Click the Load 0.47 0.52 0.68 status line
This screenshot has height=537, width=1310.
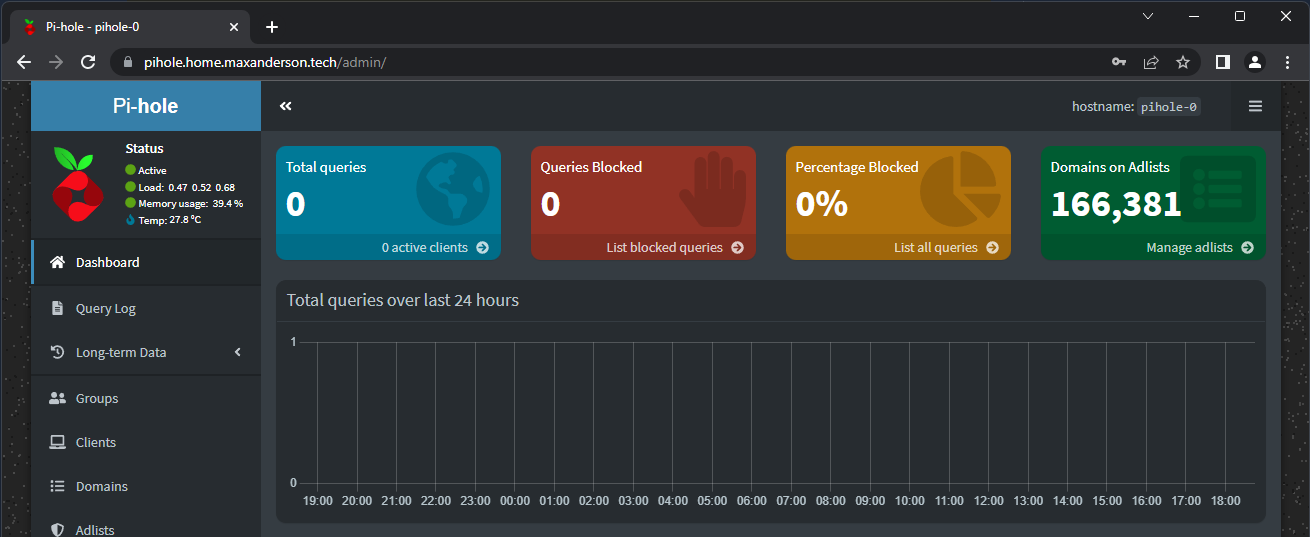[x=180, y=187]
